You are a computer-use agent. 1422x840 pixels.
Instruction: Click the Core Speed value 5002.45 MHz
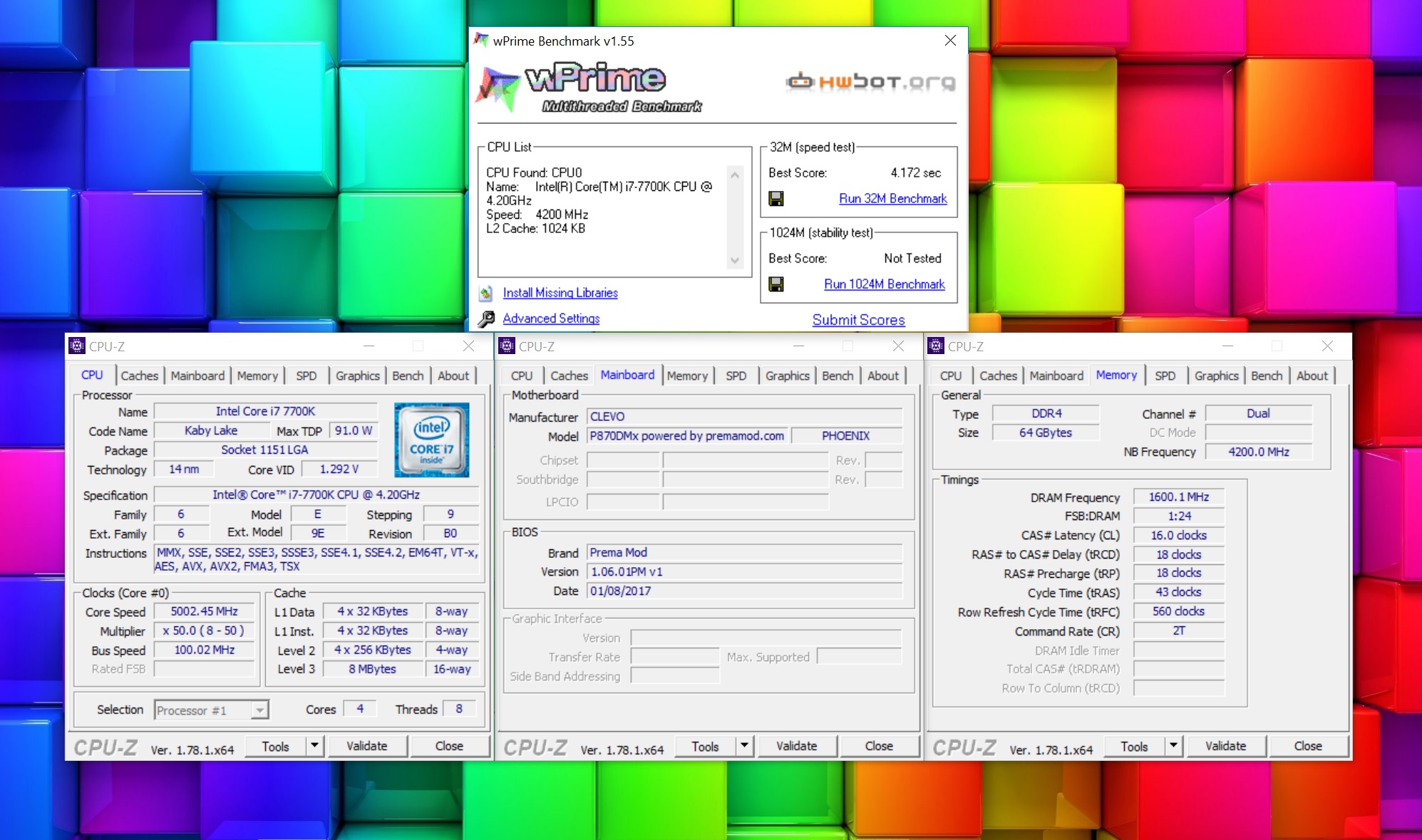[205, 611]
